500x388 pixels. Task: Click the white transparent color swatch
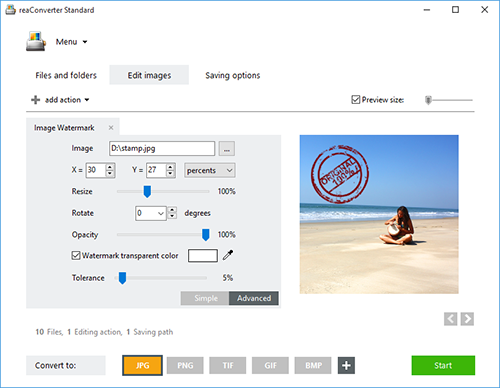[x=203, y=256]
